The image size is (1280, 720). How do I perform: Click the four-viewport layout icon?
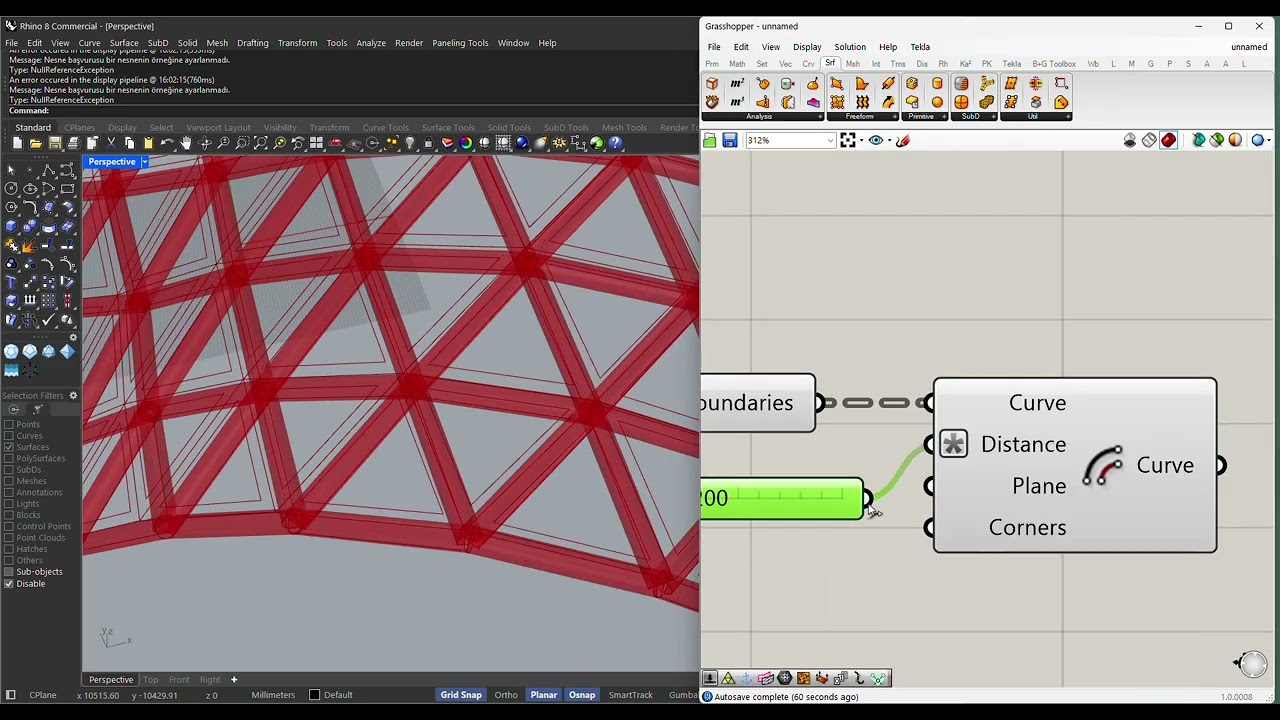pos(316,143)
